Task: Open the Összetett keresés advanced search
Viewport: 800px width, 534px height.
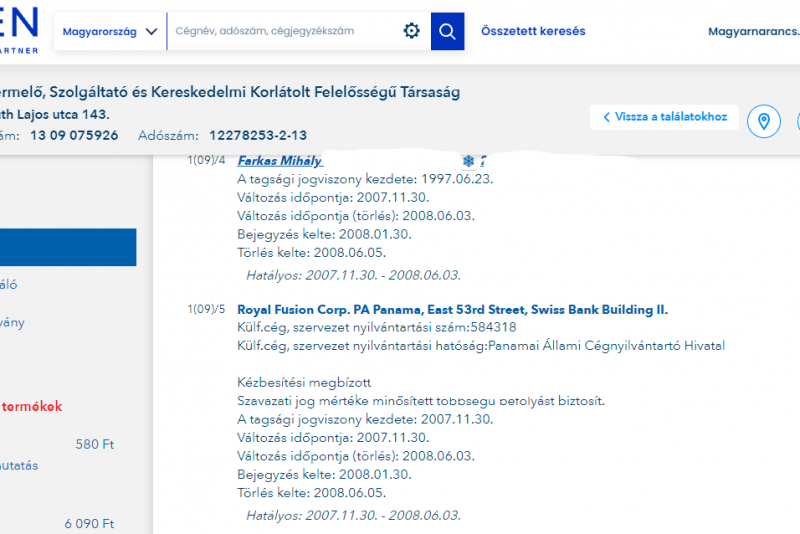Action: [x=533, y=31]
